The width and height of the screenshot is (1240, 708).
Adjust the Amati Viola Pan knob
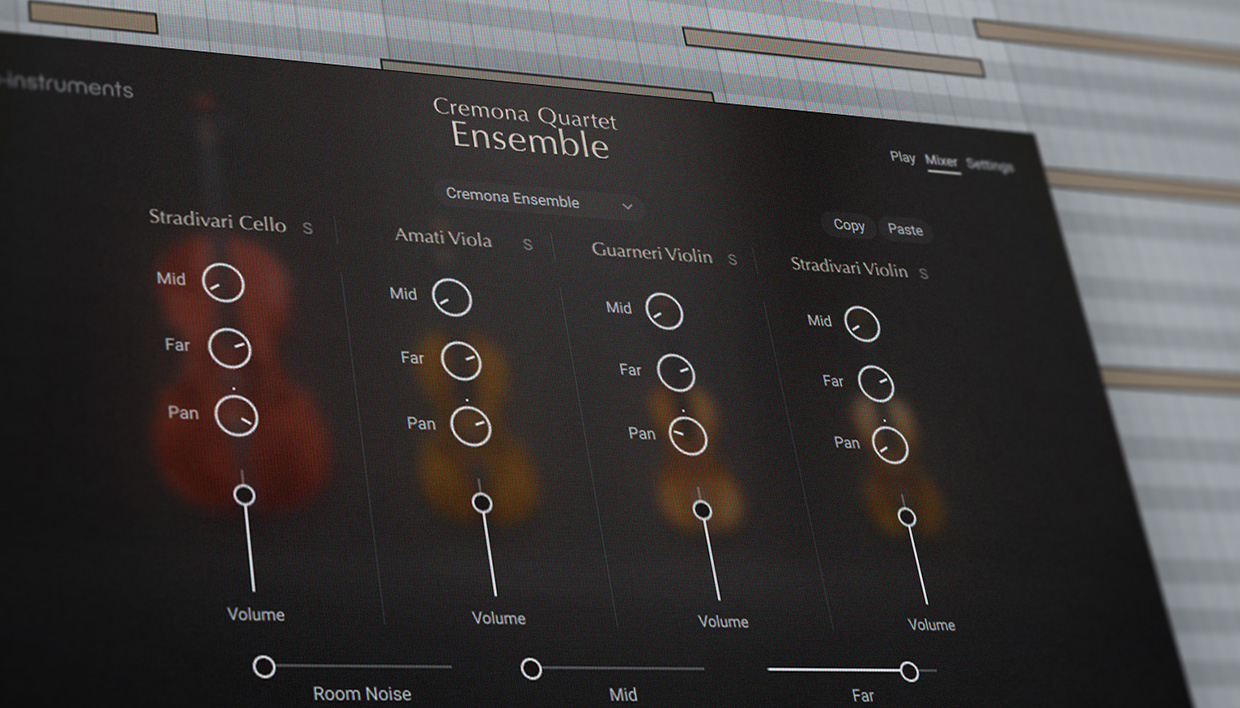tap(471, 426)
